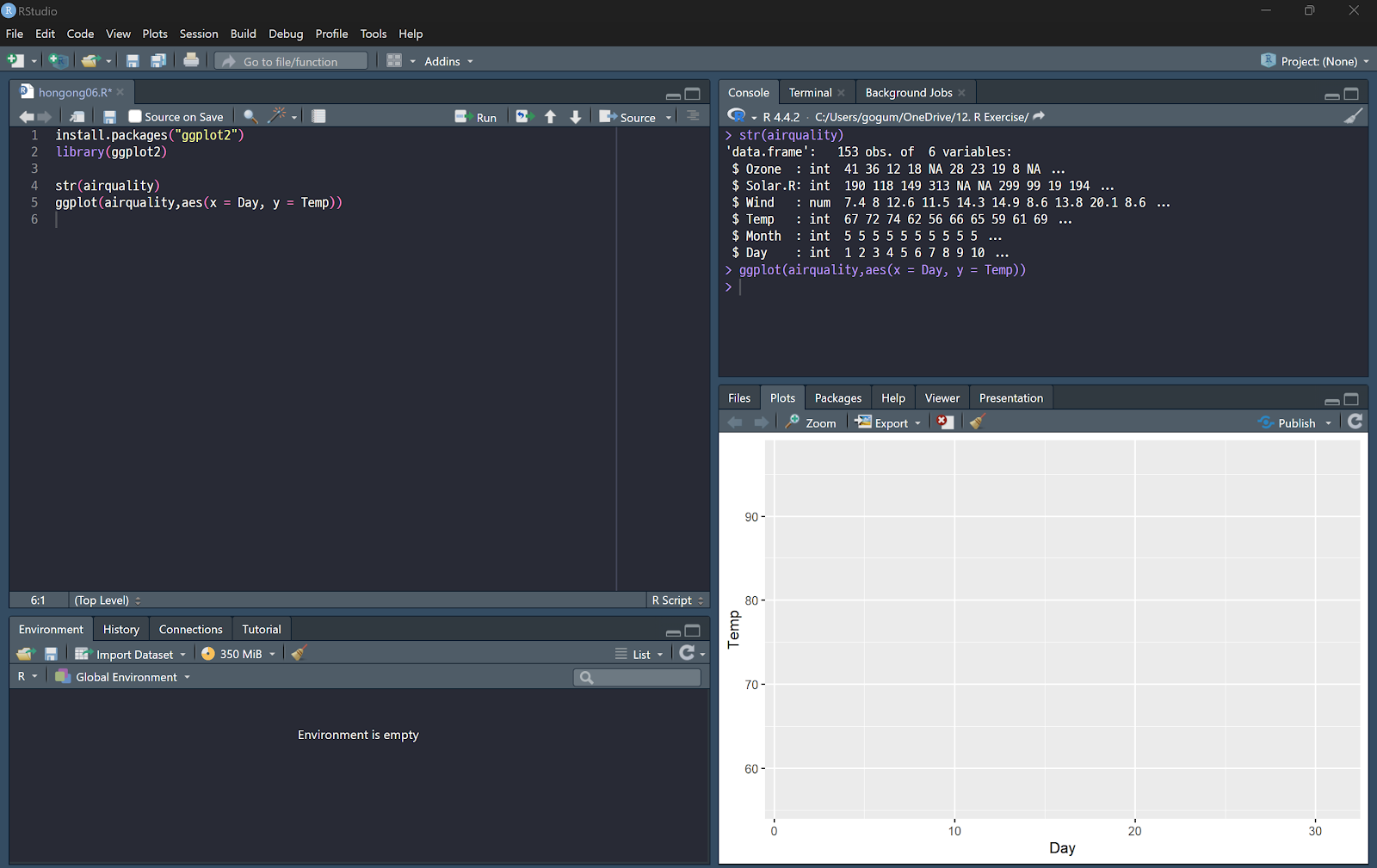Open the Project (None) menu
The height and width of the screenshot is (868, 1377).
pyautogui.click(x=1315, y=61)
